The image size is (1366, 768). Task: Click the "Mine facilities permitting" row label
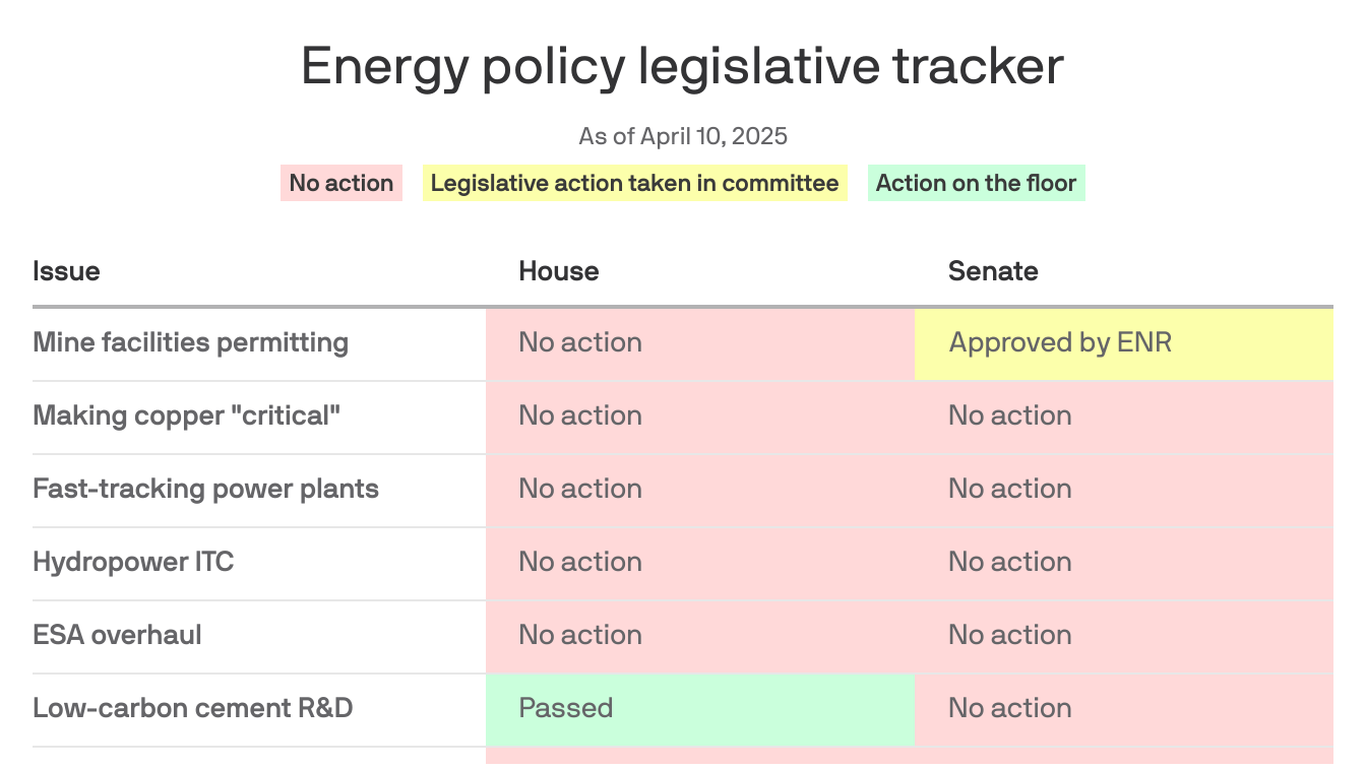pos(191,343)
